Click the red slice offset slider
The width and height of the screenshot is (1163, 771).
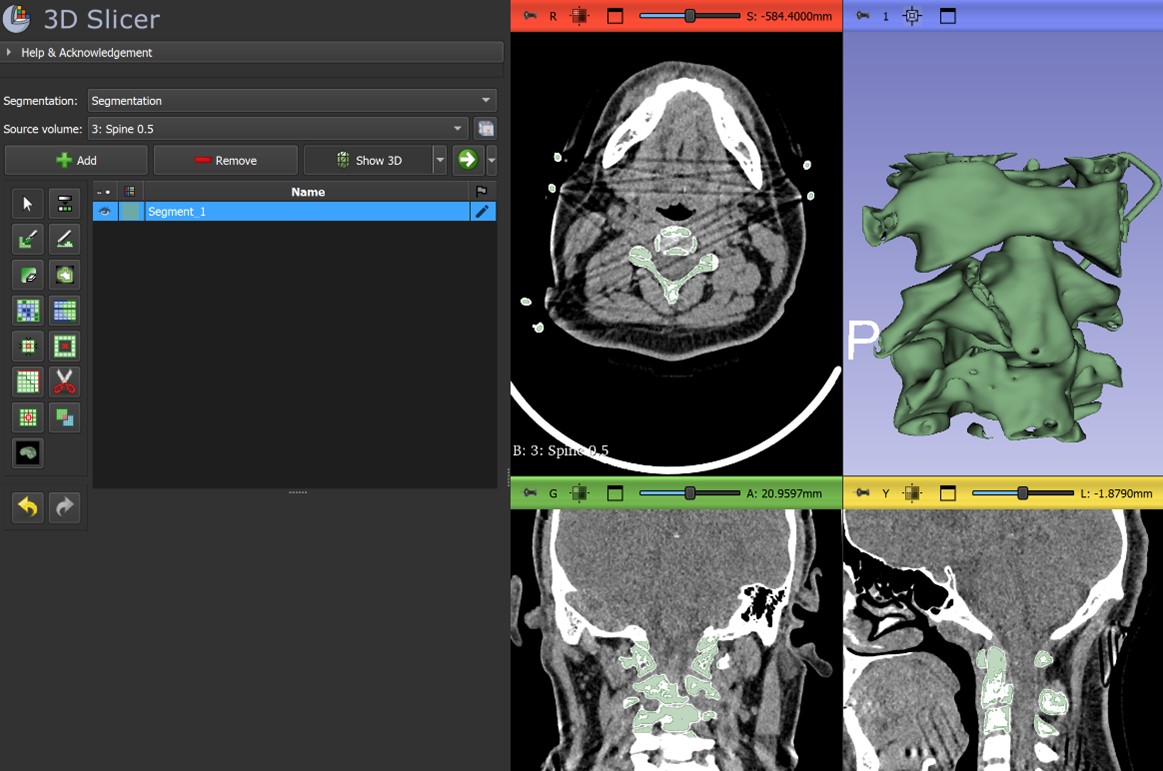[x=689, y=16]
